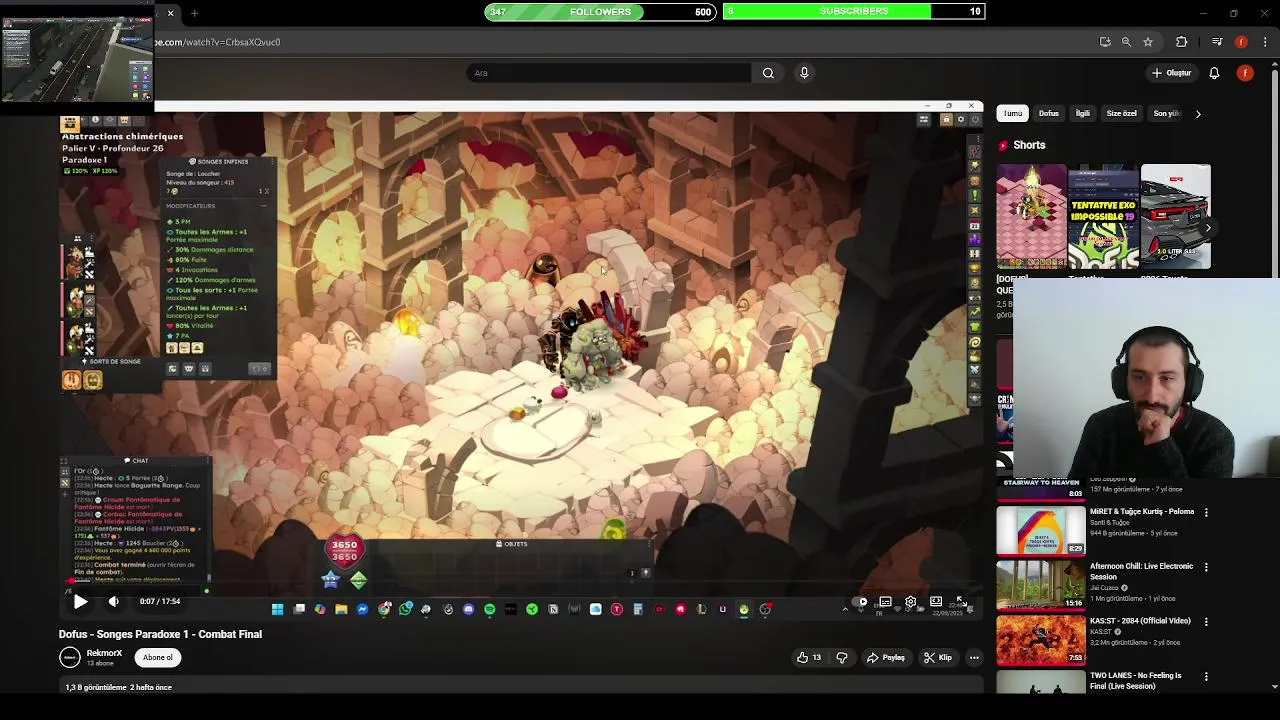Click the Dofus Songes Paradoxe video title
This screenshot has height=720, width=1280.
pos(160,634)
